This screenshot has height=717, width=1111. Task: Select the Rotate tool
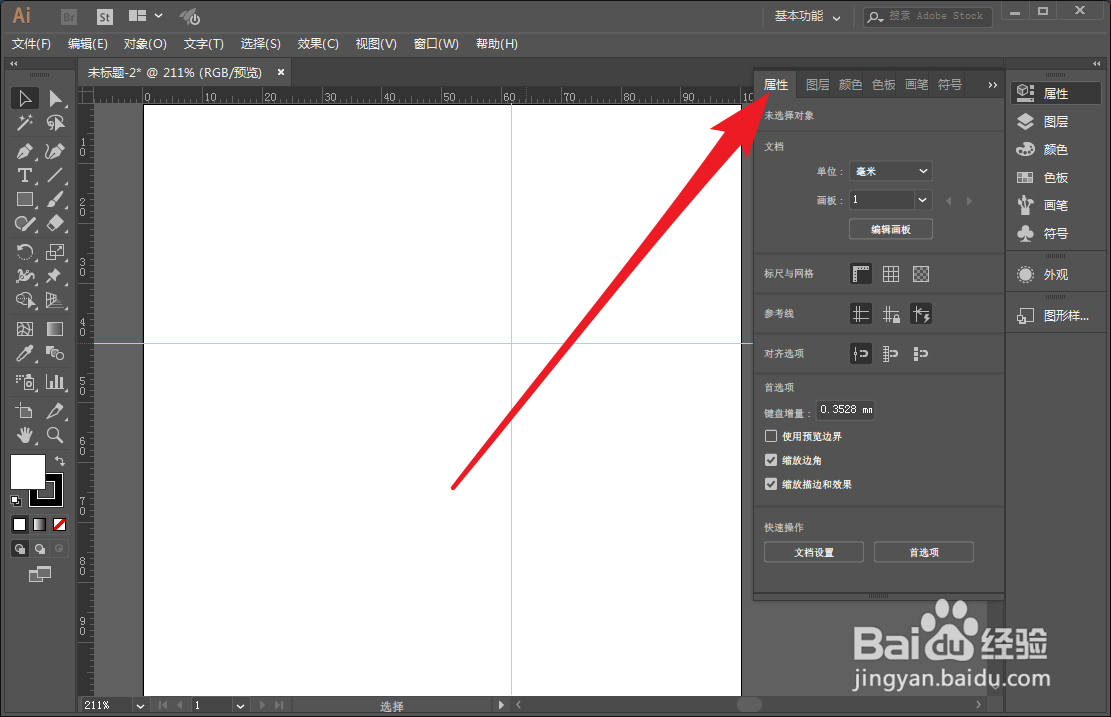pos(25,252)
